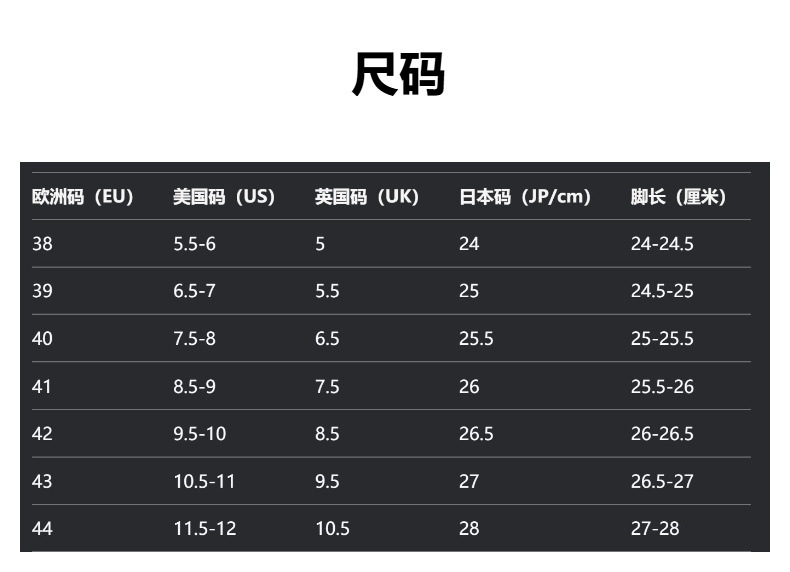This screenshot has height=572, width=790.
Task: Select the 美国码 (US) column header
Action: 223,197
